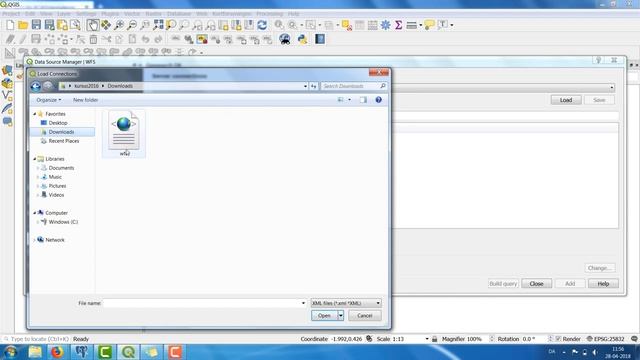This screenshot has height=360, width=640.
Task: Open the XML files type filter dropdown
Action: (x=346, y=303)
